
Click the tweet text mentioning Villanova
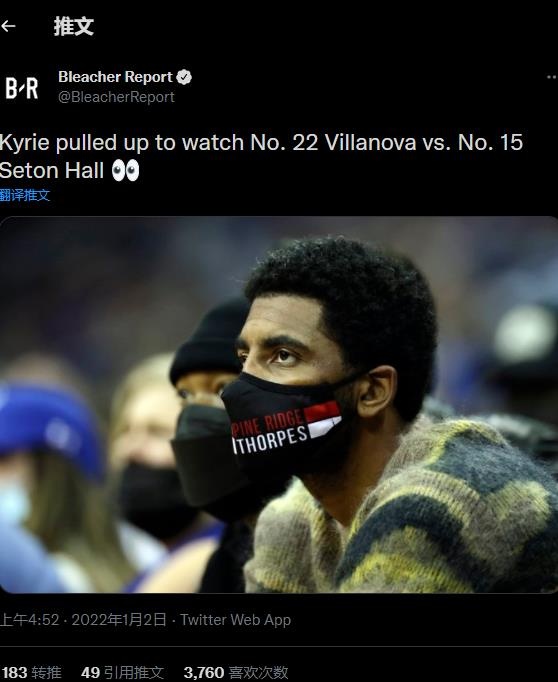(261, 143)
